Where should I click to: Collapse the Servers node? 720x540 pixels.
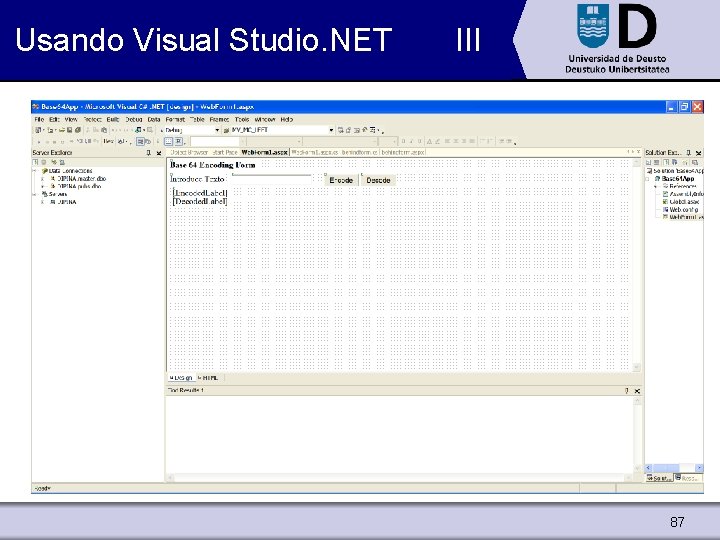click(x=34, y=194)
